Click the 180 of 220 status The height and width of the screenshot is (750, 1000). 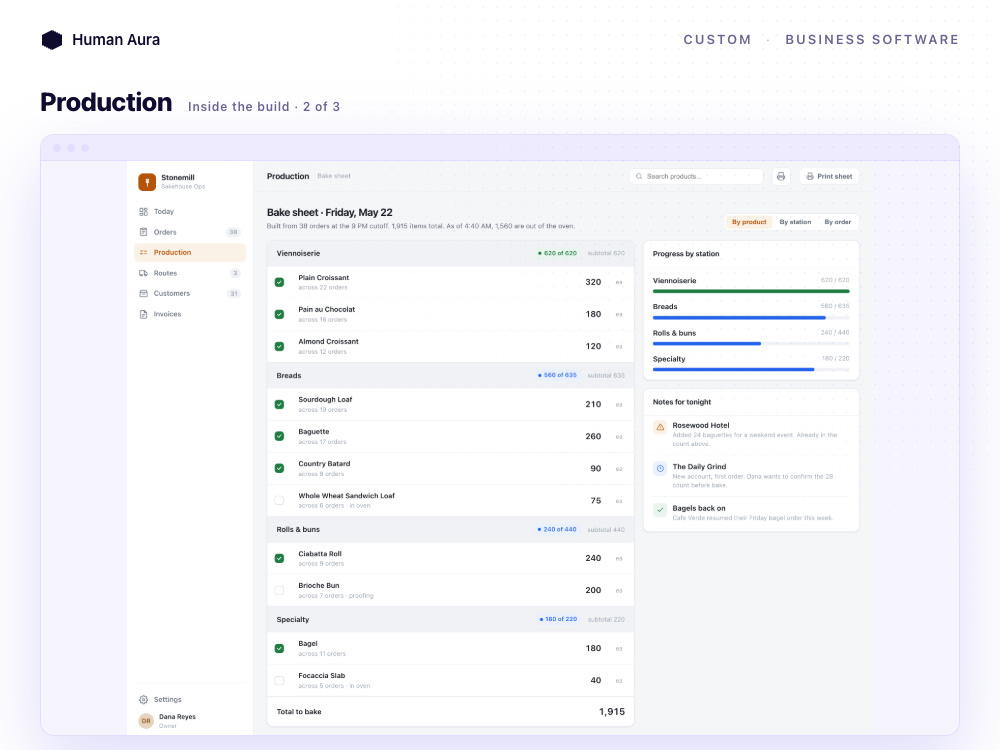pyautogui.click(x=558, y=619)
